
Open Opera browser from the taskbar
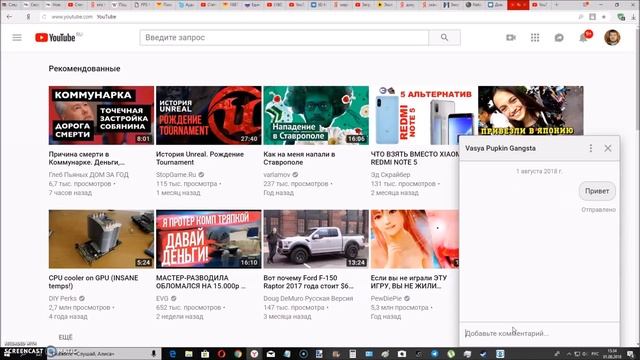pyautogui.click(x=221, y=354)
